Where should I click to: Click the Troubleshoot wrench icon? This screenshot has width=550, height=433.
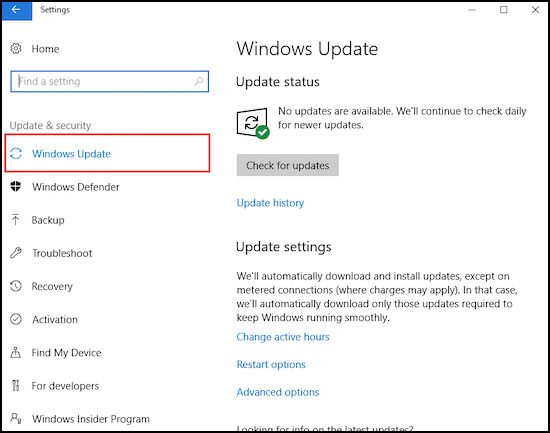pyautogui.click(x=16, y=253)
